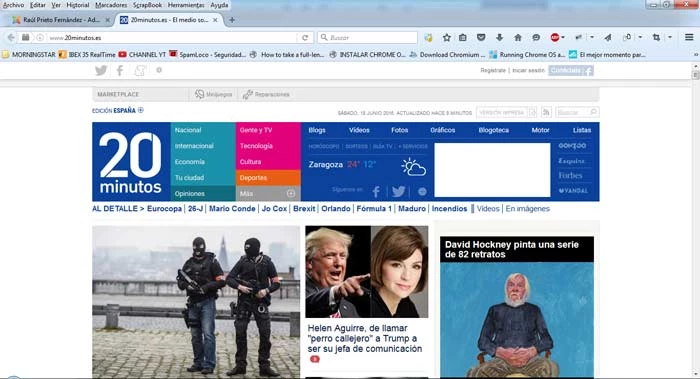Open the Motor section link
The width and height of the screenshot is (700, 379).
point(540,130)
